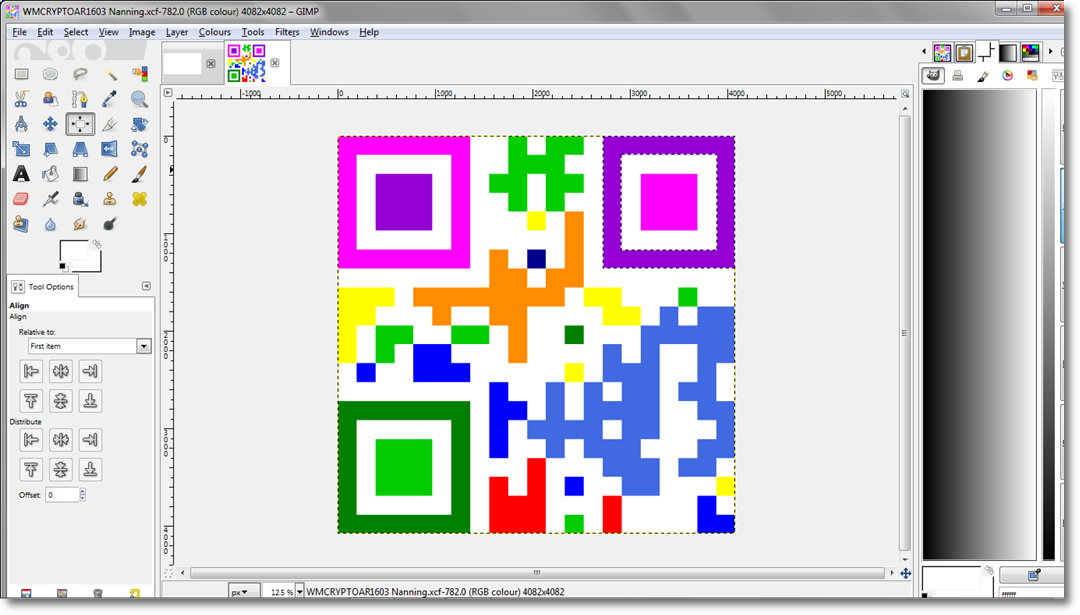
Task: Open the Select menu
Action: coord(76,32)
